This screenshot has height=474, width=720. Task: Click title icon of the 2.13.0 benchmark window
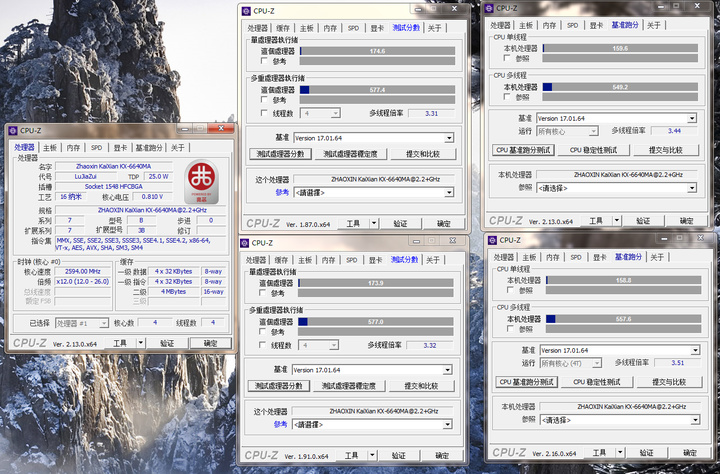coord(489,8)
